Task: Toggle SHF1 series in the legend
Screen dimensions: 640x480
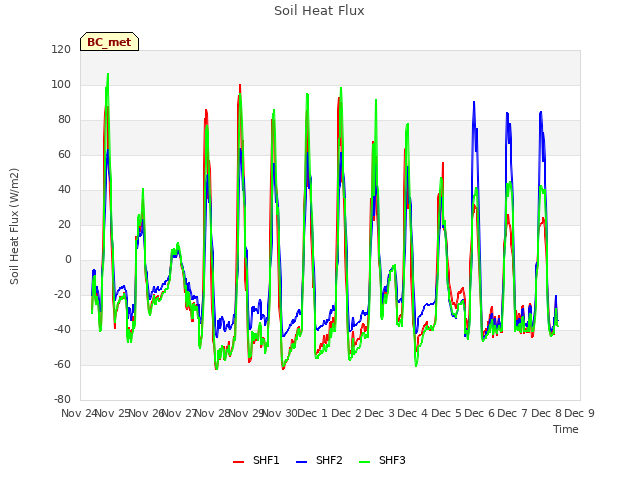Action: (256, 460)
